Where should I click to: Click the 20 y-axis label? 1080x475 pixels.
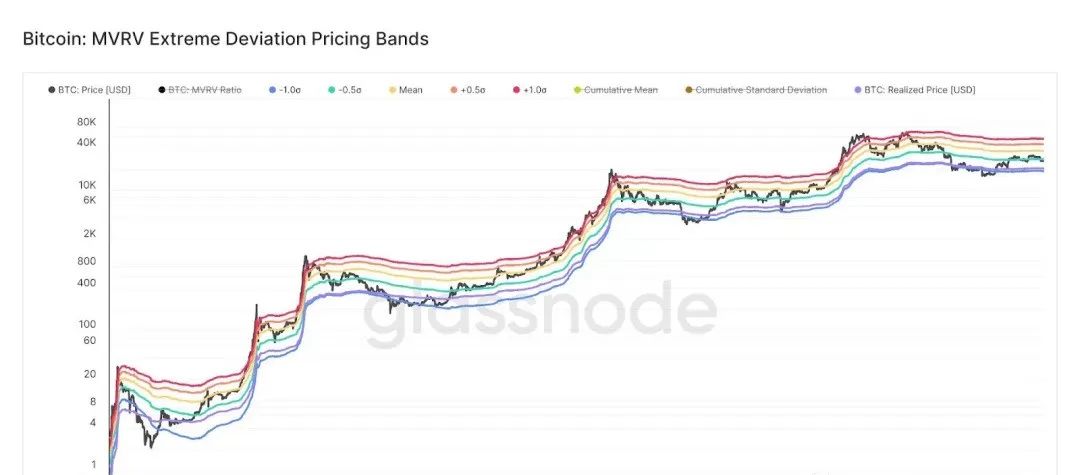(89, 374)
